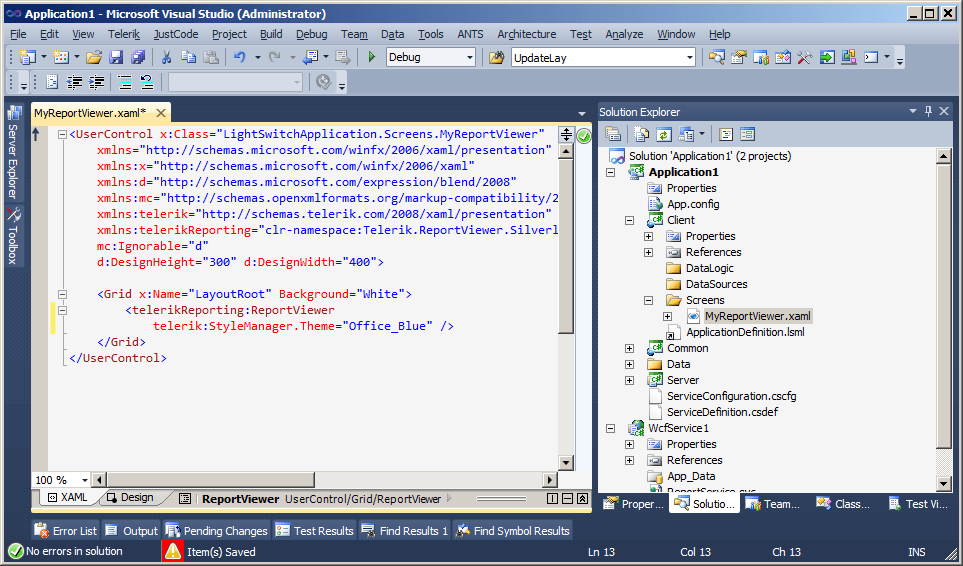963x566 pixels.
Task: Click the Open File folder icon
Action: [x=94, y=58]
